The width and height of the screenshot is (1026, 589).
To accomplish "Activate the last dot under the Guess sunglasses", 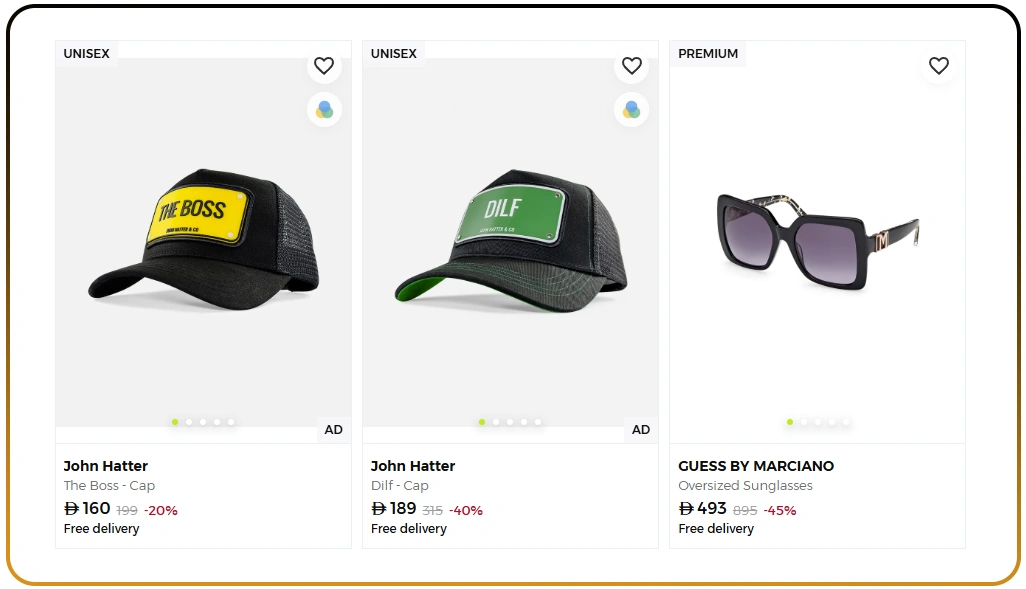I will (x=845, y=422).
